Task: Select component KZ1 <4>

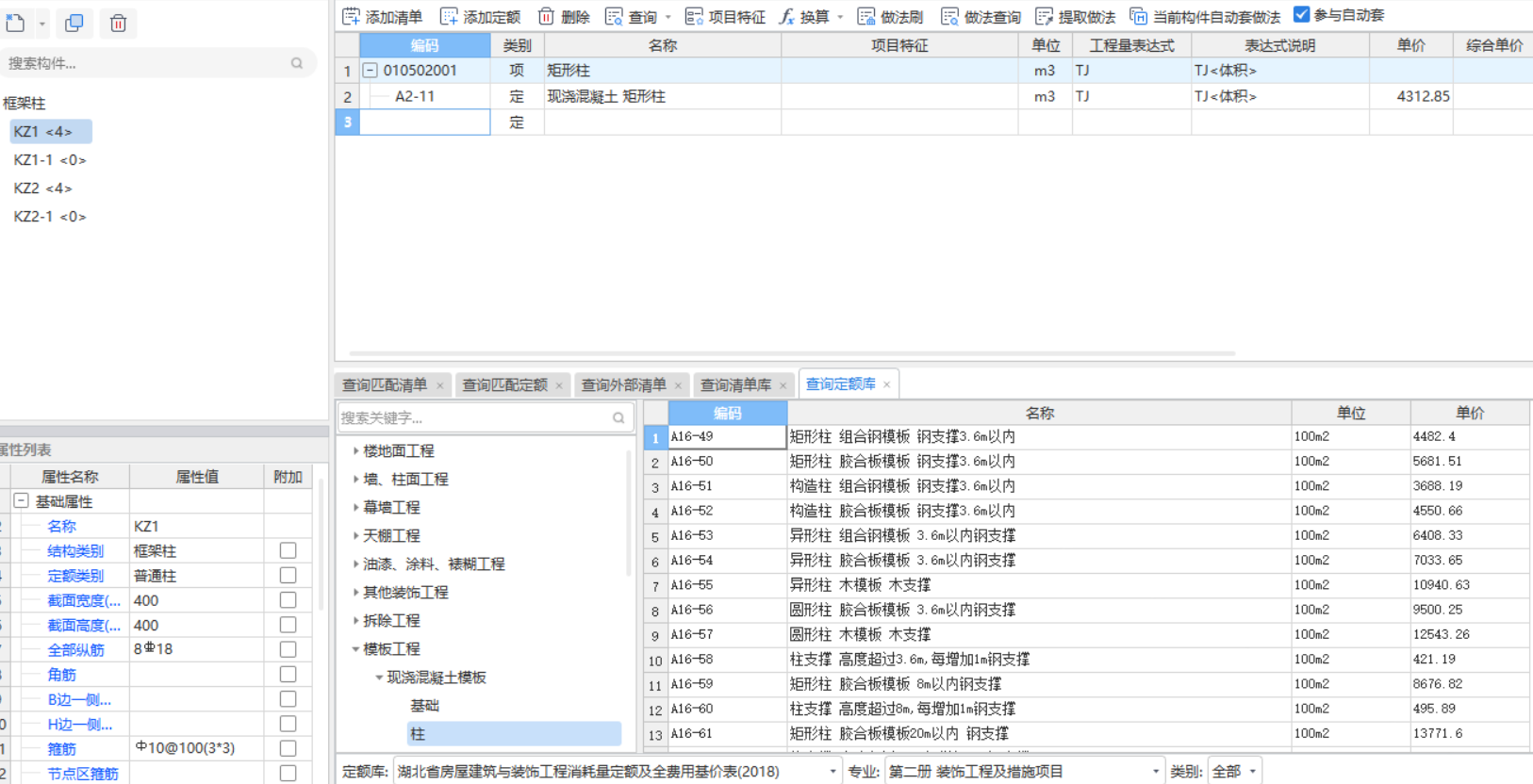Action: [x=51, y=131]
